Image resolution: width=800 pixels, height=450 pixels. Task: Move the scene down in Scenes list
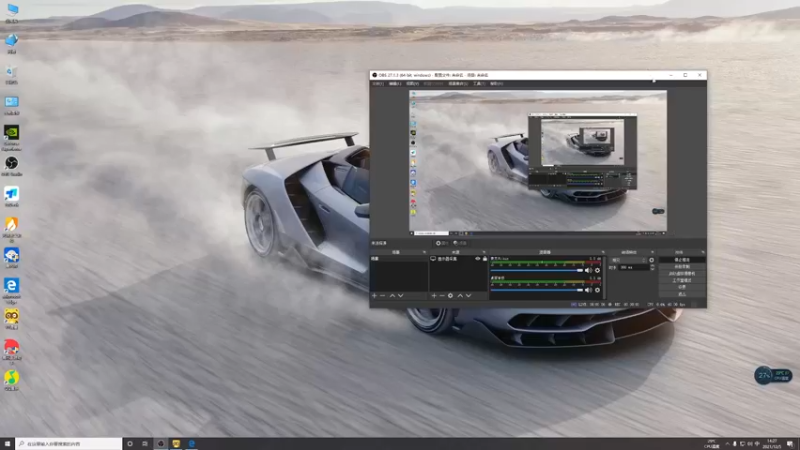(x=401, y=296)
